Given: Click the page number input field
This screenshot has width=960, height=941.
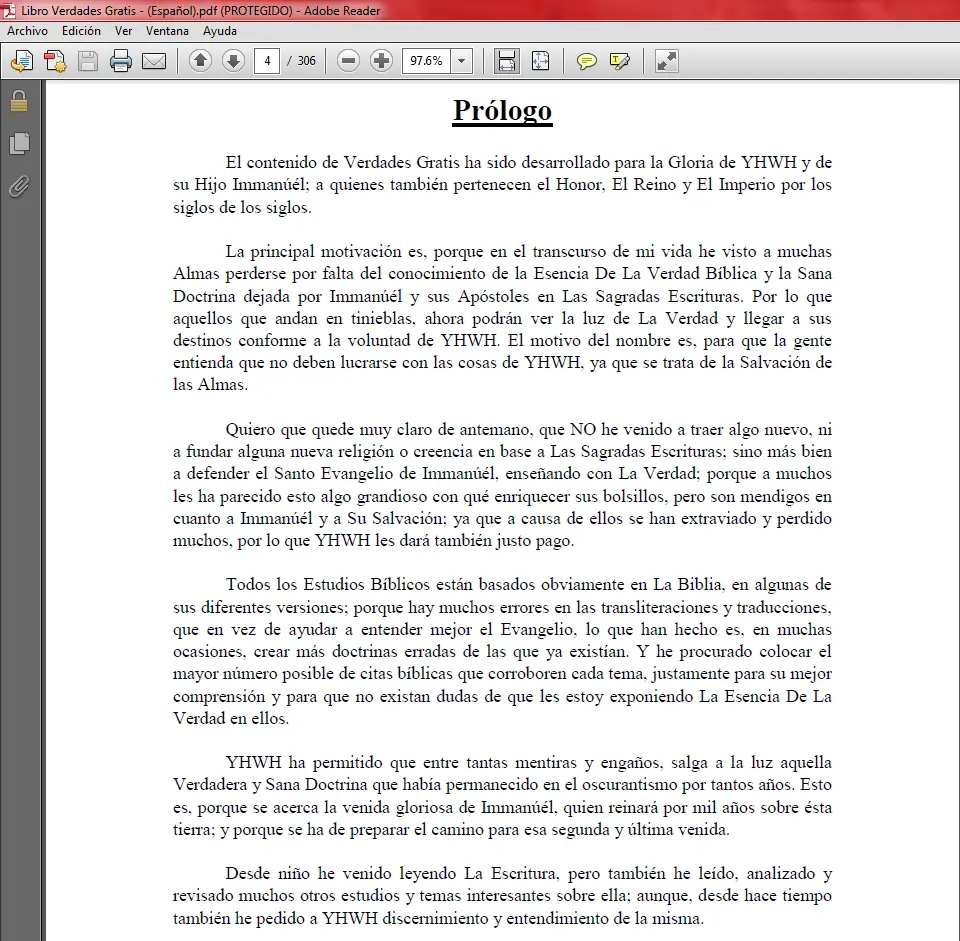Looking at the screenshot, I should [x=267, y=61].
